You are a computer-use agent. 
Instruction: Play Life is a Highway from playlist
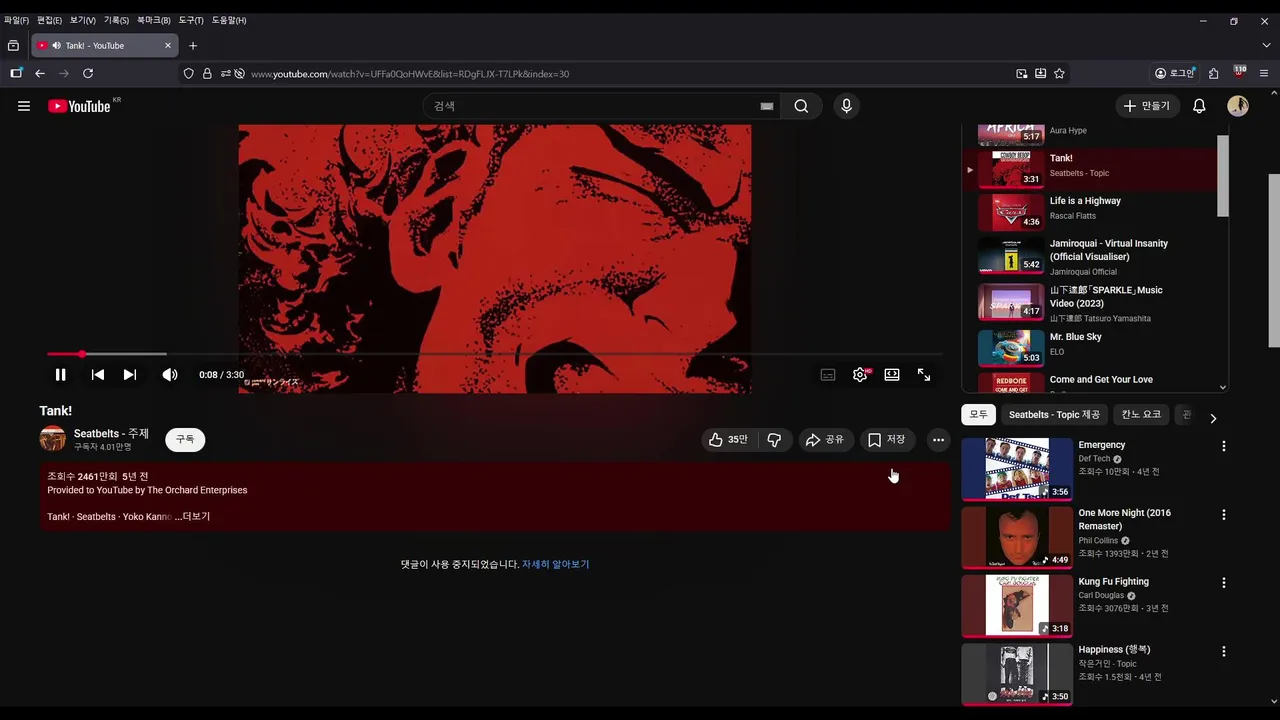[x=1090, y=212]
